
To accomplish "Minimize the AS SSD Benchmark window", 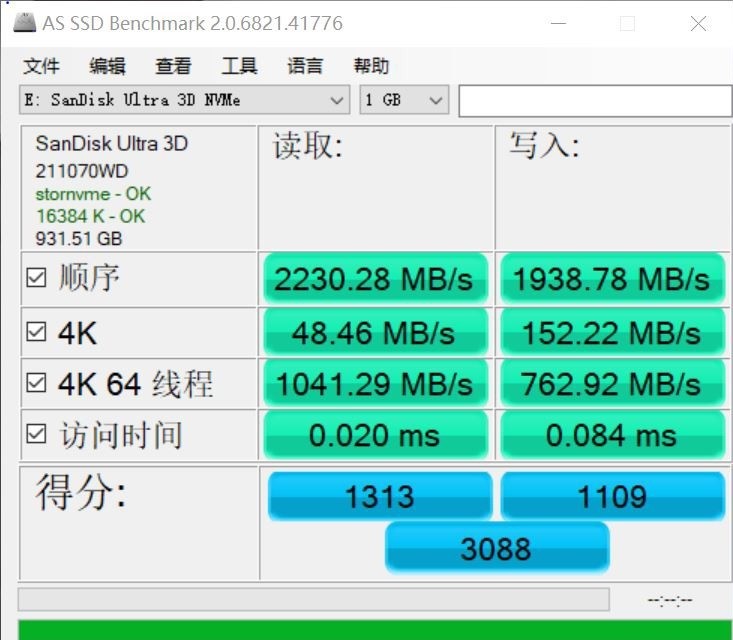I will click(558, 23).
